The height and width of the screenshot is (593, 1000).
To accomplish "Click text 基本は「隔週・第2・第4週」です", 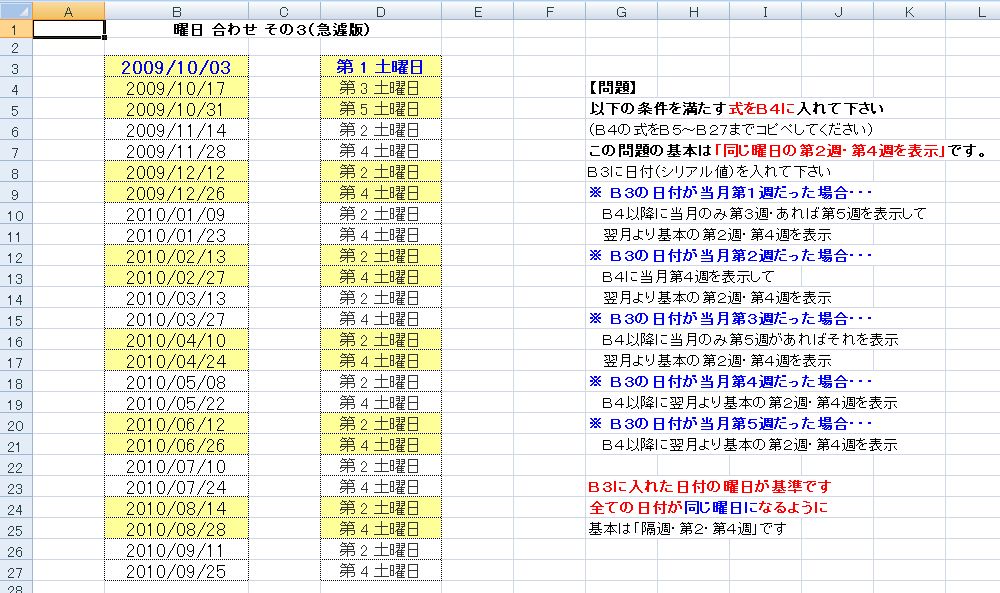I will coord(688,529).
